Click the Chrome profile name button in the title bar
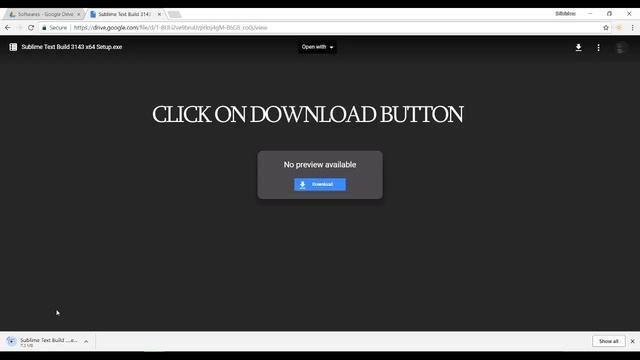 click(x=565, y=14)
